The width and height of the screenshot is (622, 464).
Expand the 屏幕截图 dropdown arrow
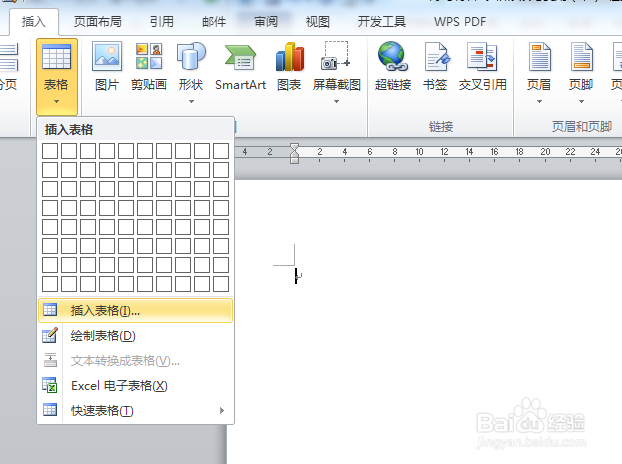click(x=336, y=102)
